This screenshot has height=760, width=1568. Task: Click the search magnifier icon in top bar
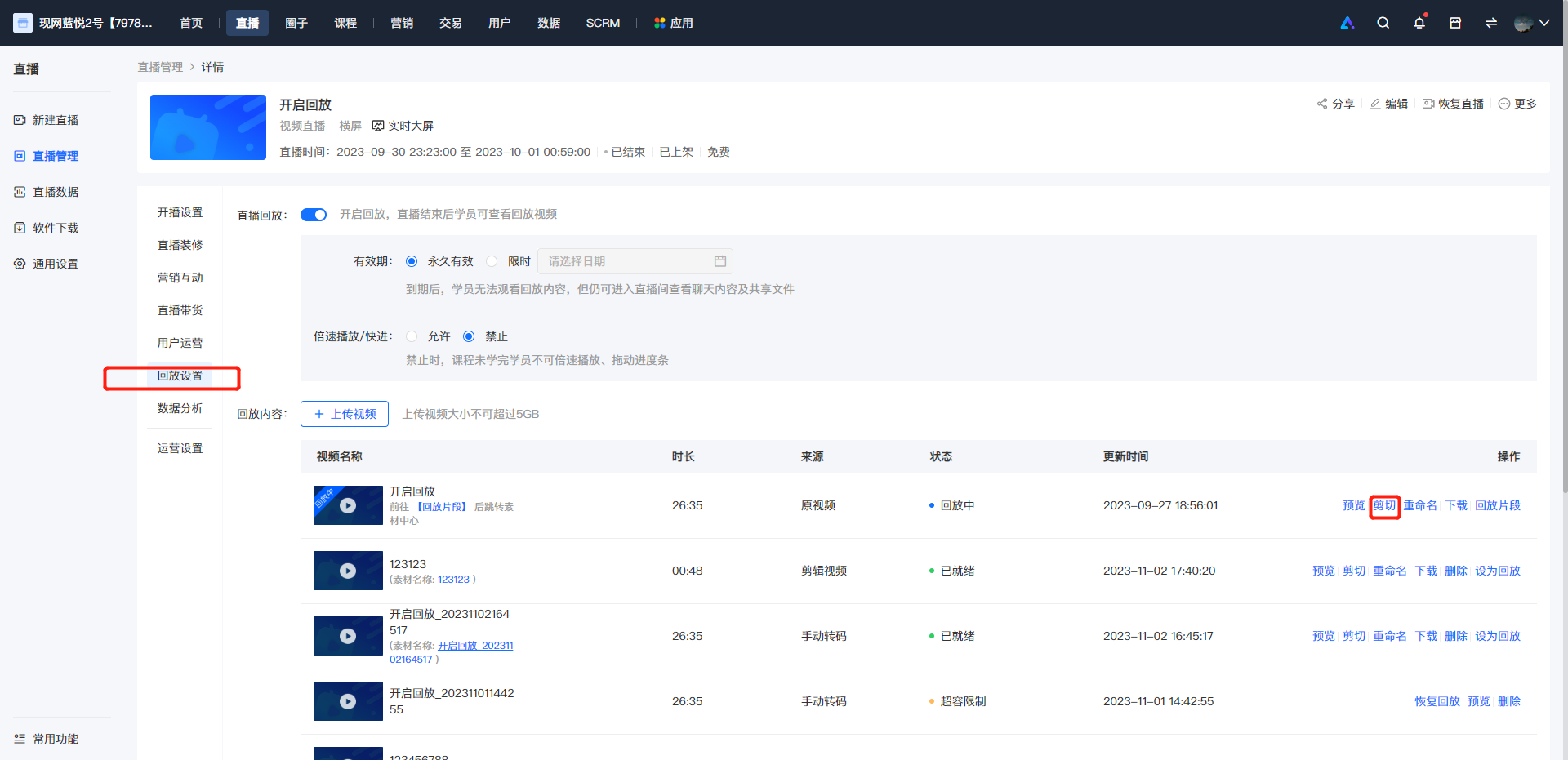coord(1383,23)
